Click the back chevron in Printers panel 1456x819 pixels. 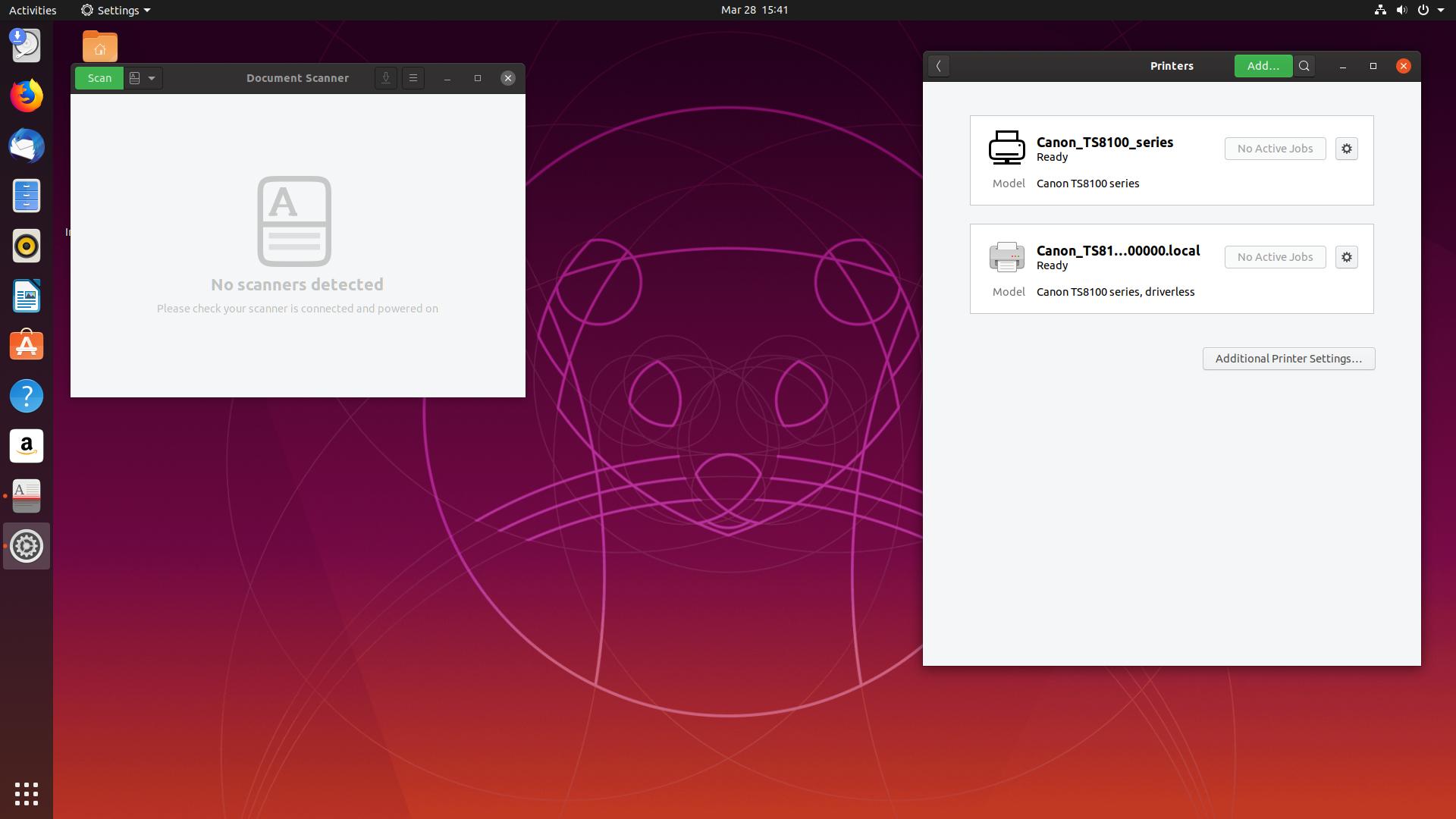938,65
